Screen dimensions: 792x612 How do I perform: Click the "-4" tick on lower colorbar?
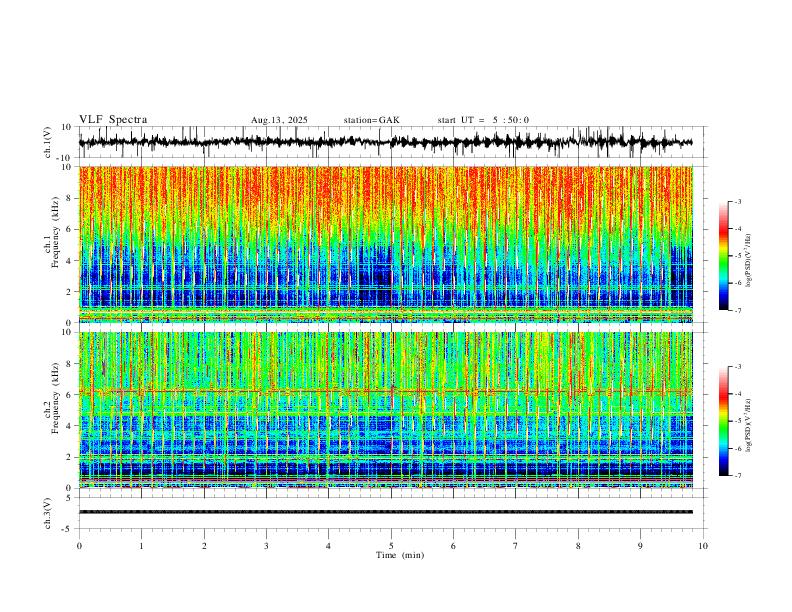tap(737, 394)
